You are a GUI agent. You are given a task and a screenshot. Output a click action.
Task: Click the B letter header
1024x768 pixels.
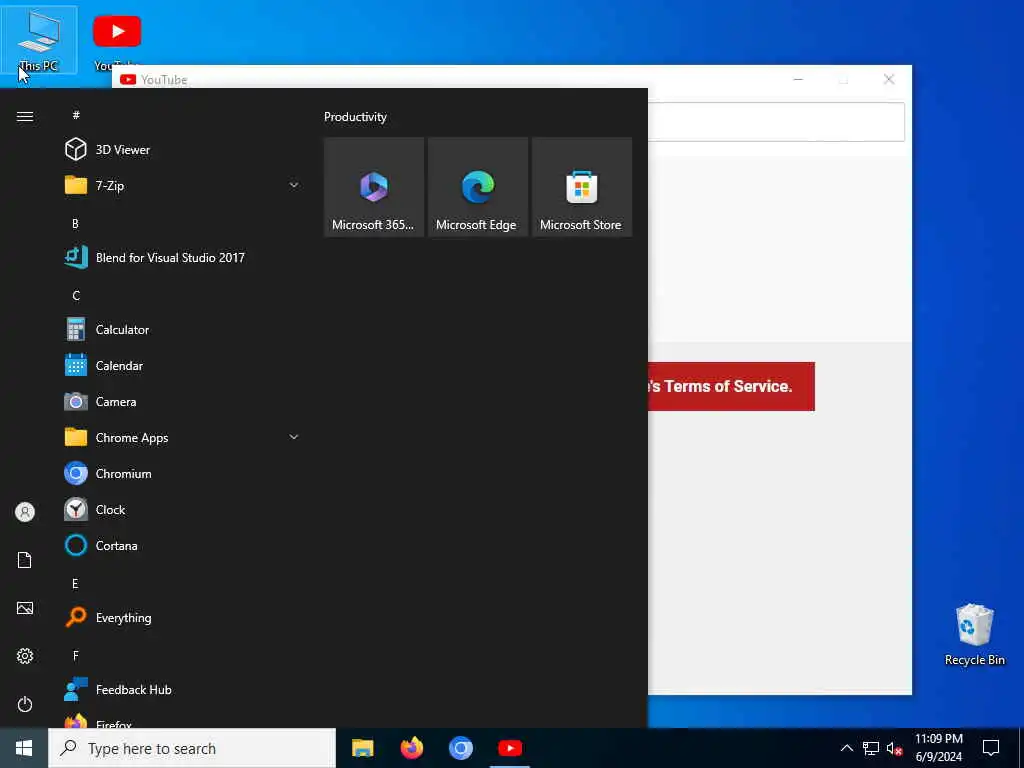click(x=75, y=223)
